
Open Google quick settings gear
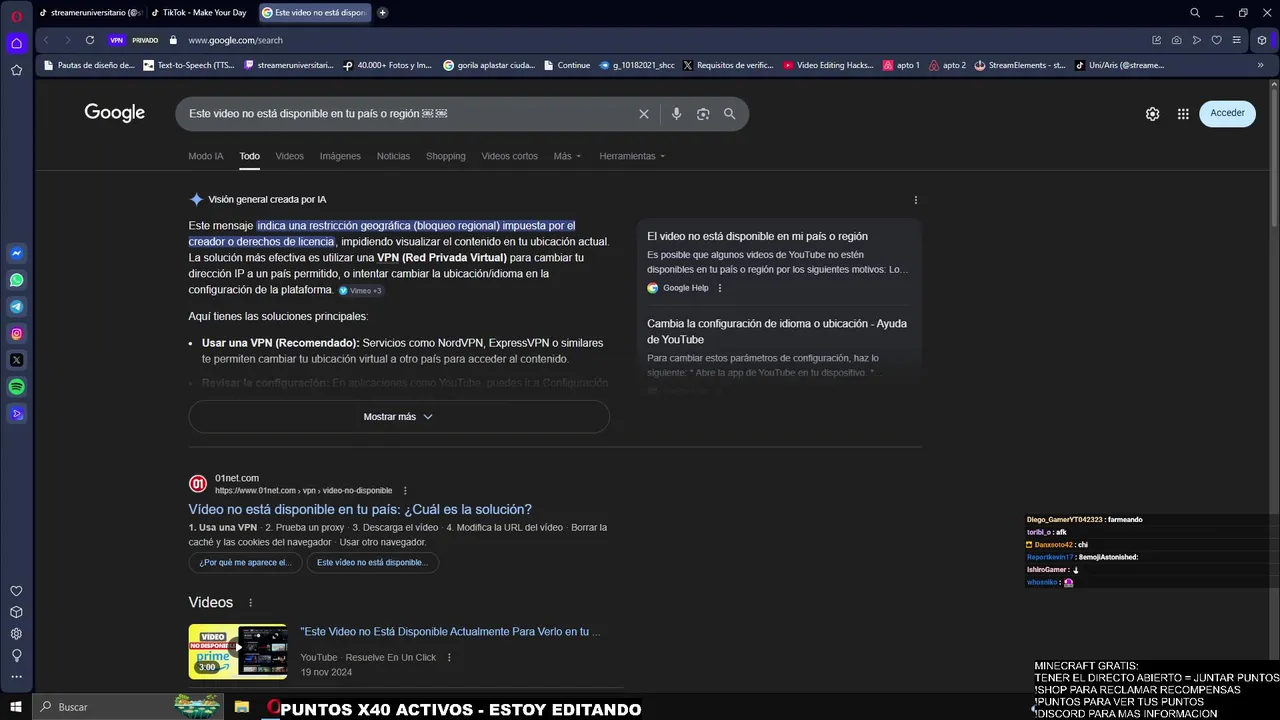pos(1153,114)
